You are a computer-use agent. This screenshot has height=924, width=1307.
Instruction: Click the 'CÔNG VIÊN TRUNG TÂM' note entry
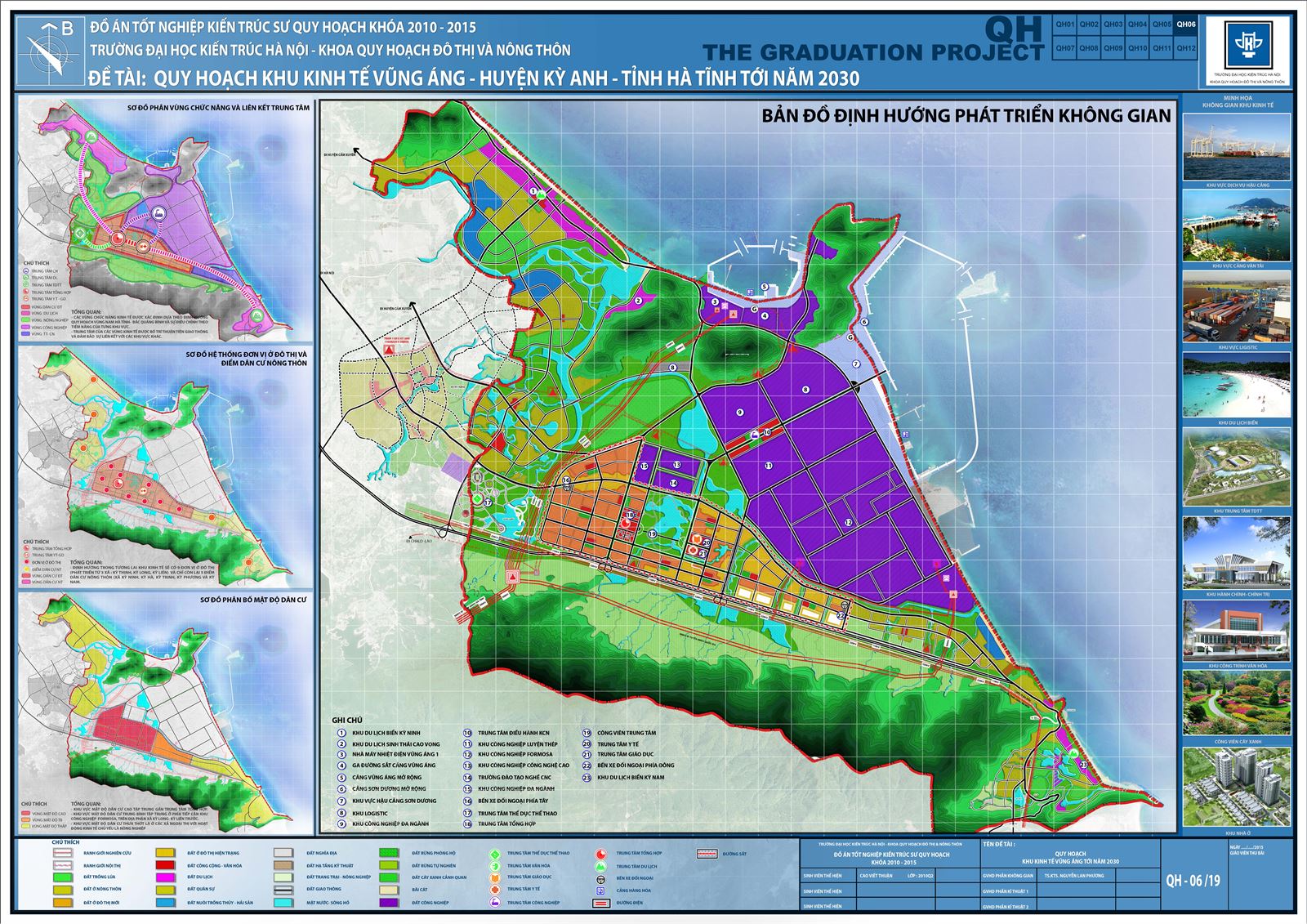627,733
